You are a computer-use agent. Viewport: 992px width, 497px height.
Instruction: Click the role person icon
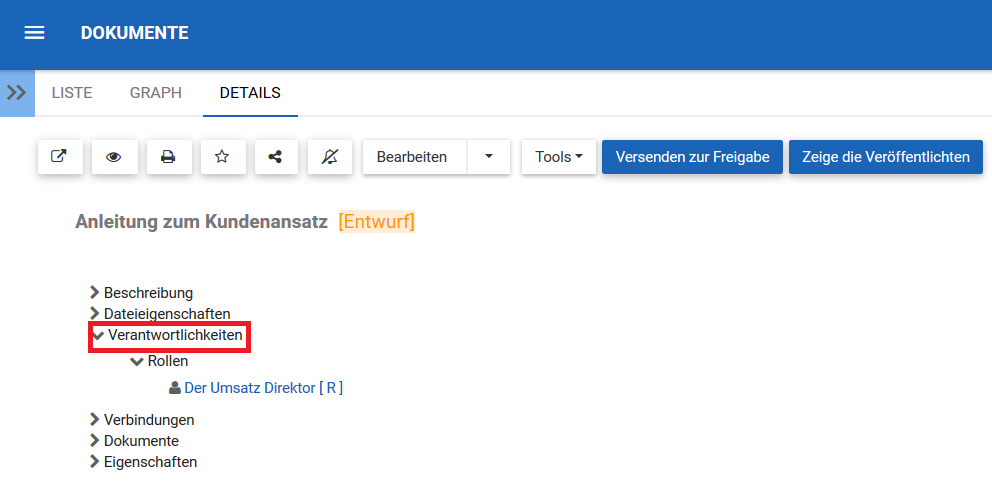[176, 388]
